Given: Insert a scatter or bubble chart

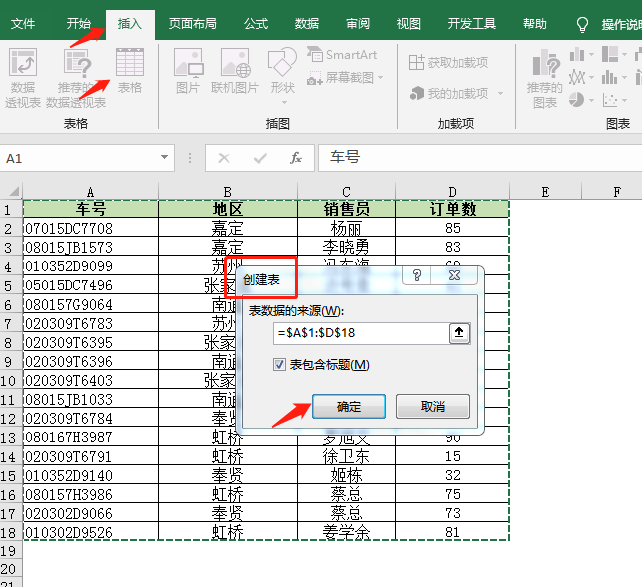Looking at the screenshot, I should tap(610, 100).
